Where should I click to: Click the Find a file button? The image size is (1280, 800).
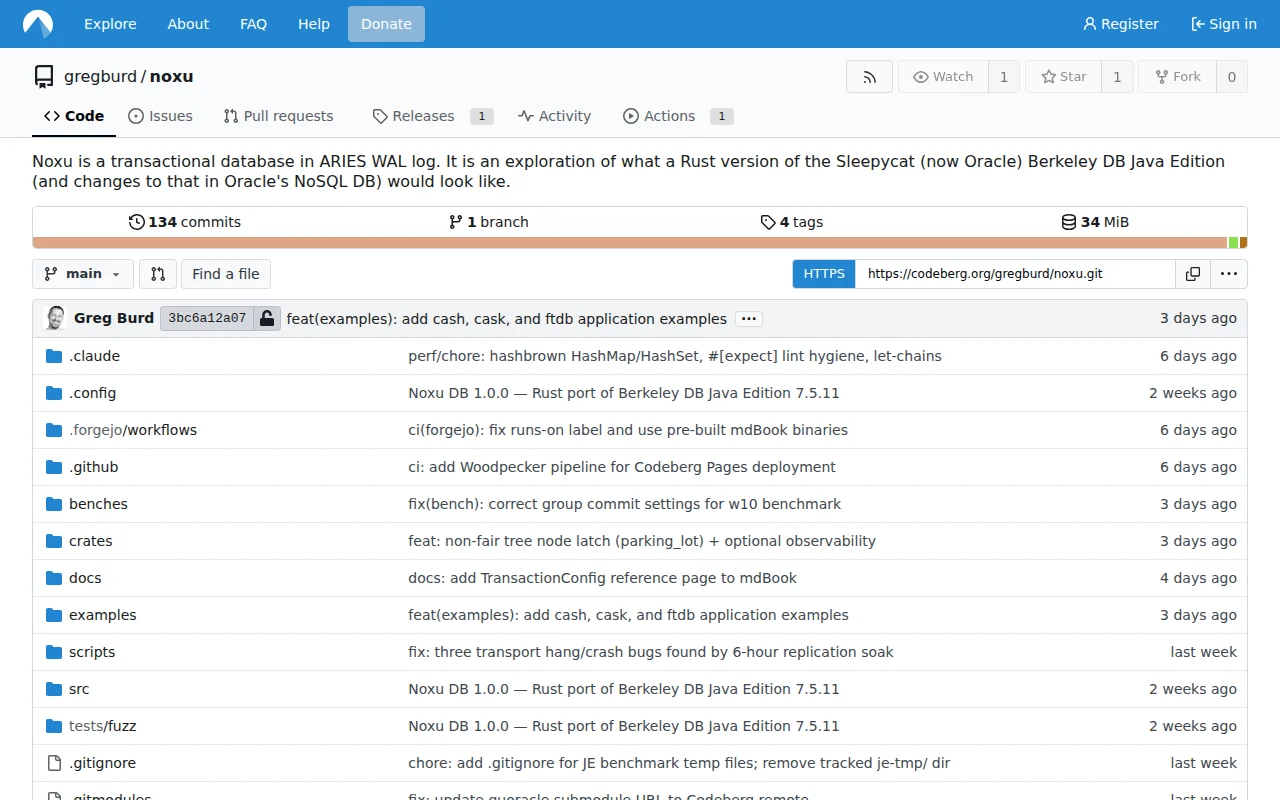click(x=226, y=274)
